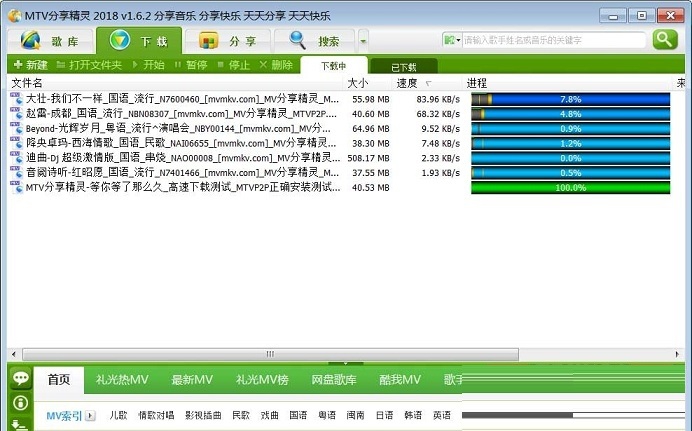This screenshot has height=431, width=692.
Task: Open the 网盘歌库 tab
Action: pyautogui.click(x=334, y=379)
